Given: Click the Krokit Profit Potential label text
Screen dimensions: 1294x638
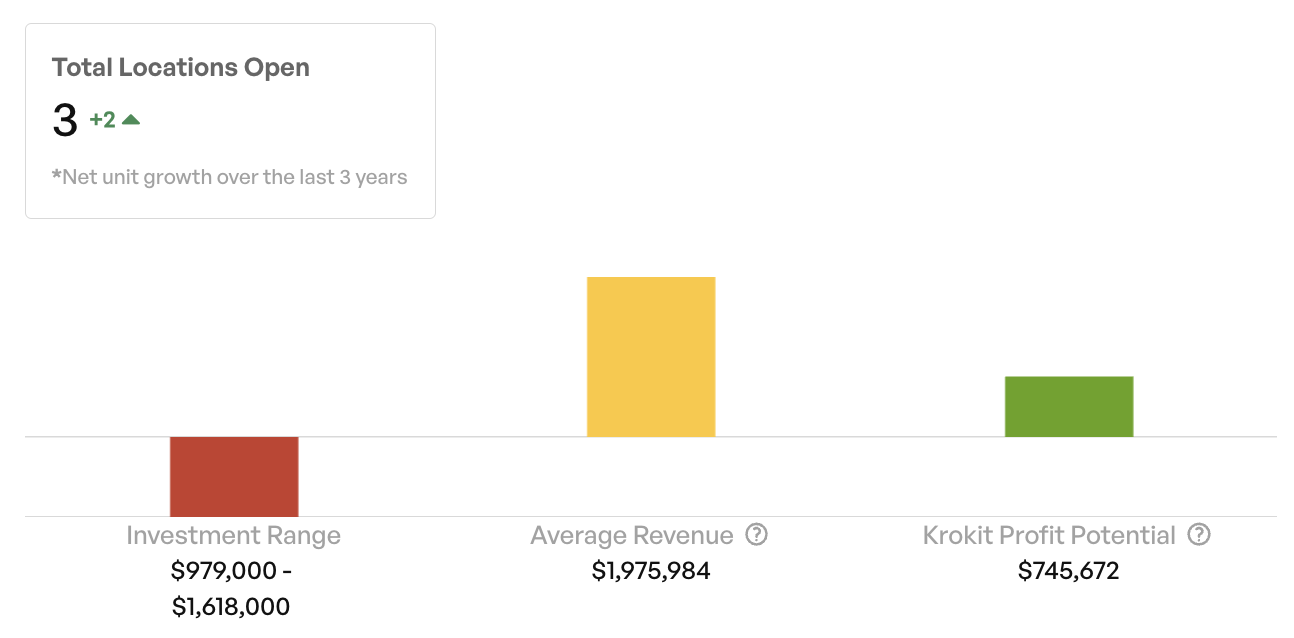Looking at the screenshot, I should (1049, 536).
